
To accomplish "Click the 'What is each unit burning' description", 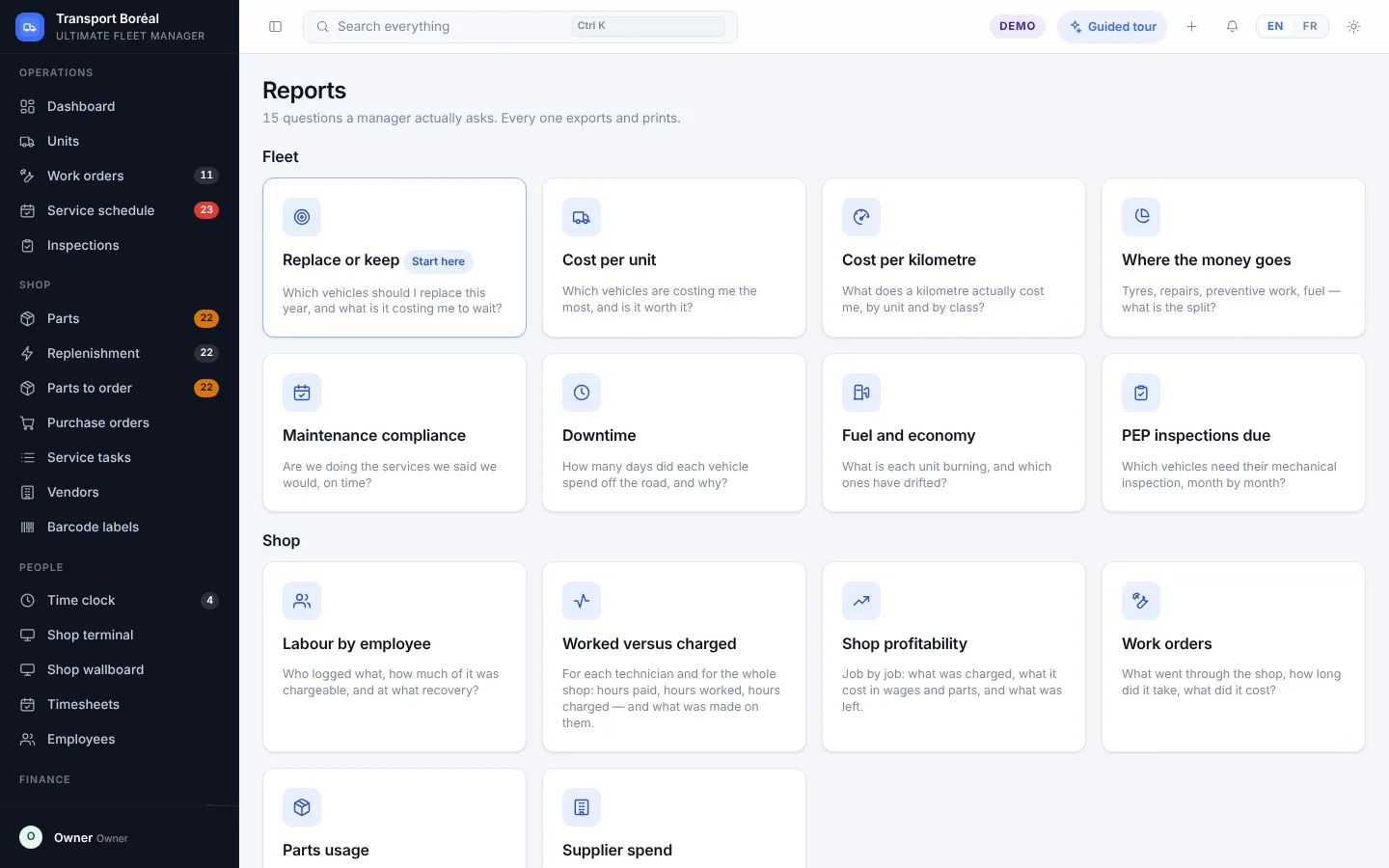I will click(x=946, y=475).
